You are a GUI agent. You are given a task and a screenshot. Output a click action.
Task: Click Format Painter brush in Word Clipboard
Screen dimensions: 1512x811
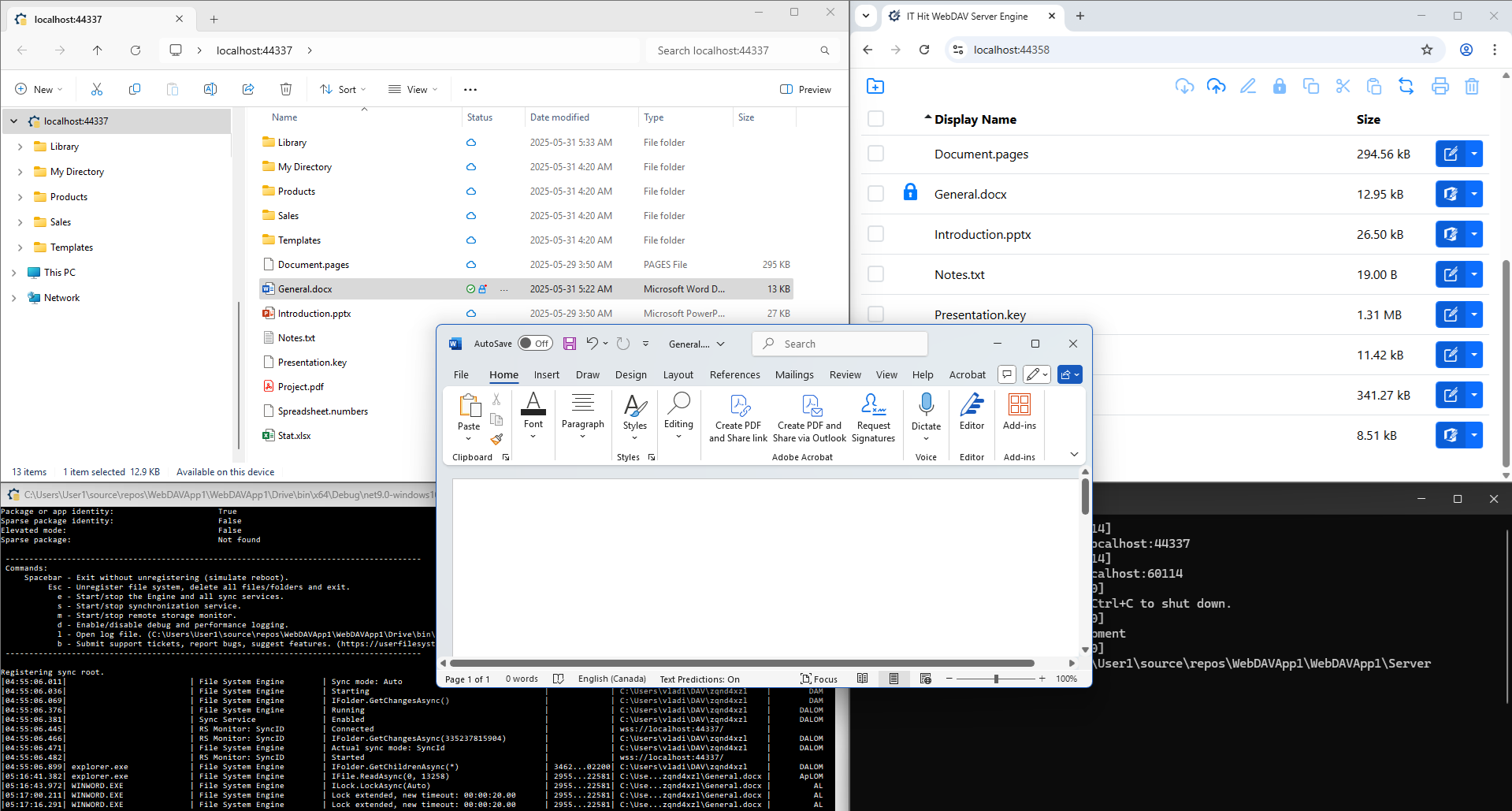(x=496, y=439)
